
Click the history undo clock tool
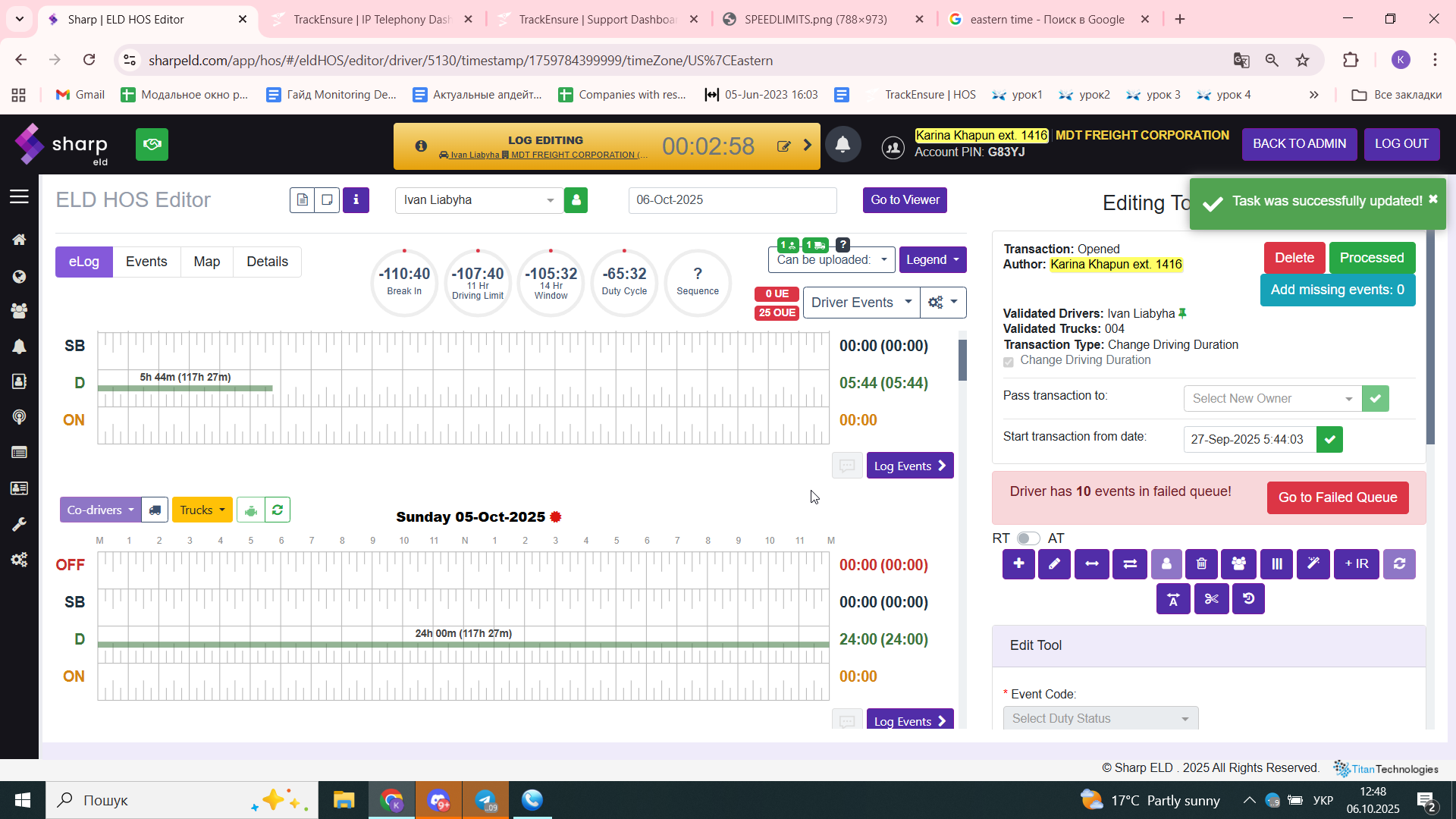(1248, 599)
